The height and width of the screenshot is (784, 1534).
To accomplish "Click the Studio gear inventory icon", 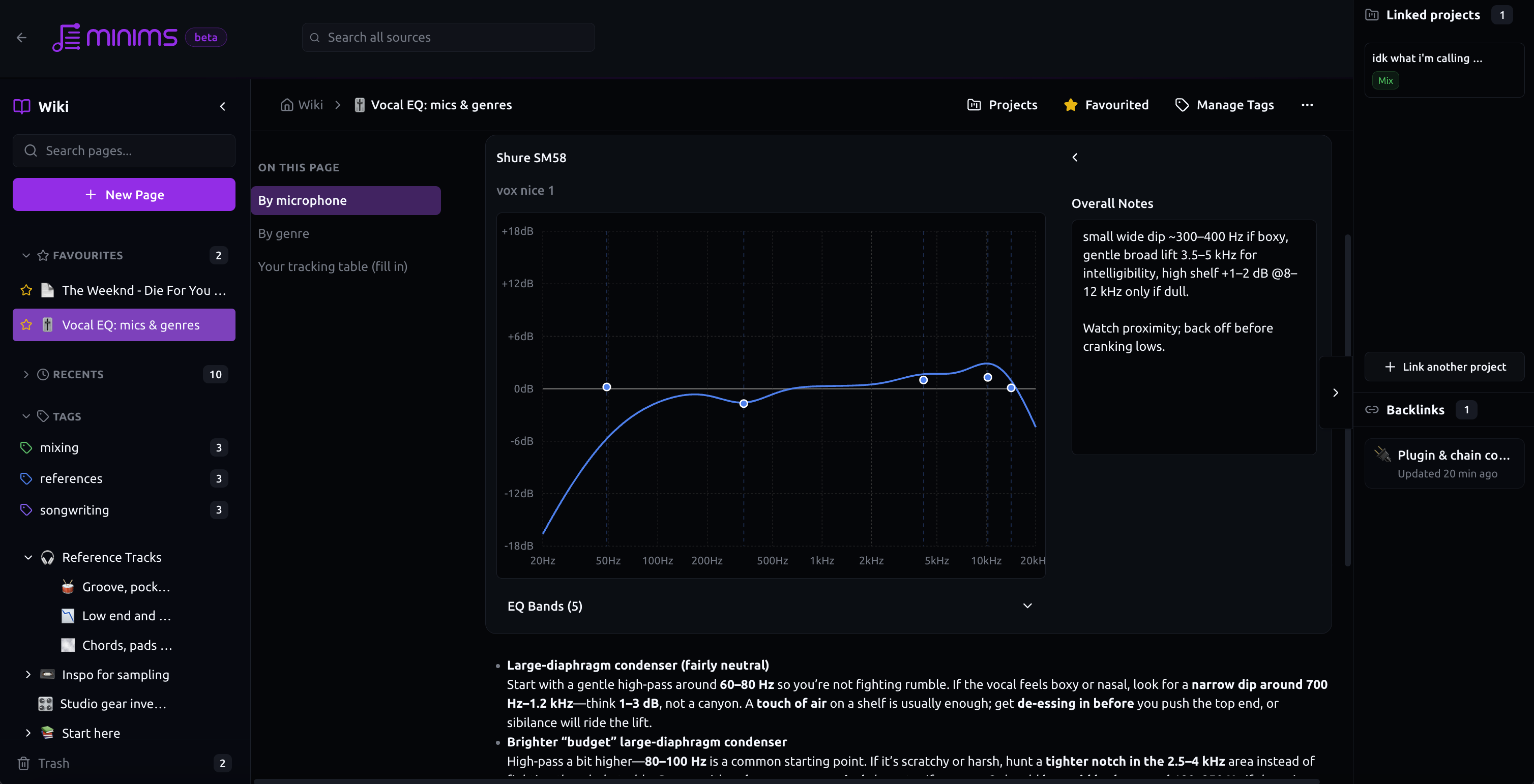I will pos(45,704).
